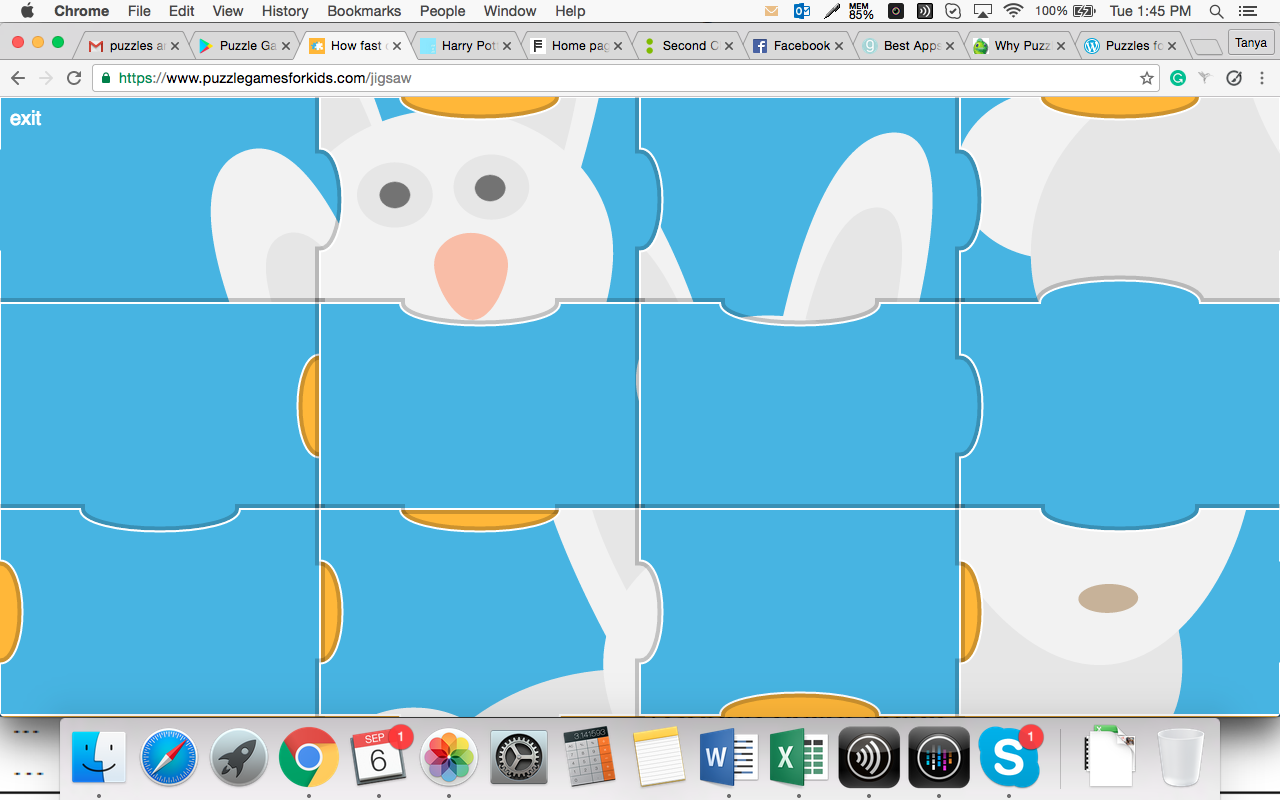Open Calculator from the Dock

pos(589,757)
